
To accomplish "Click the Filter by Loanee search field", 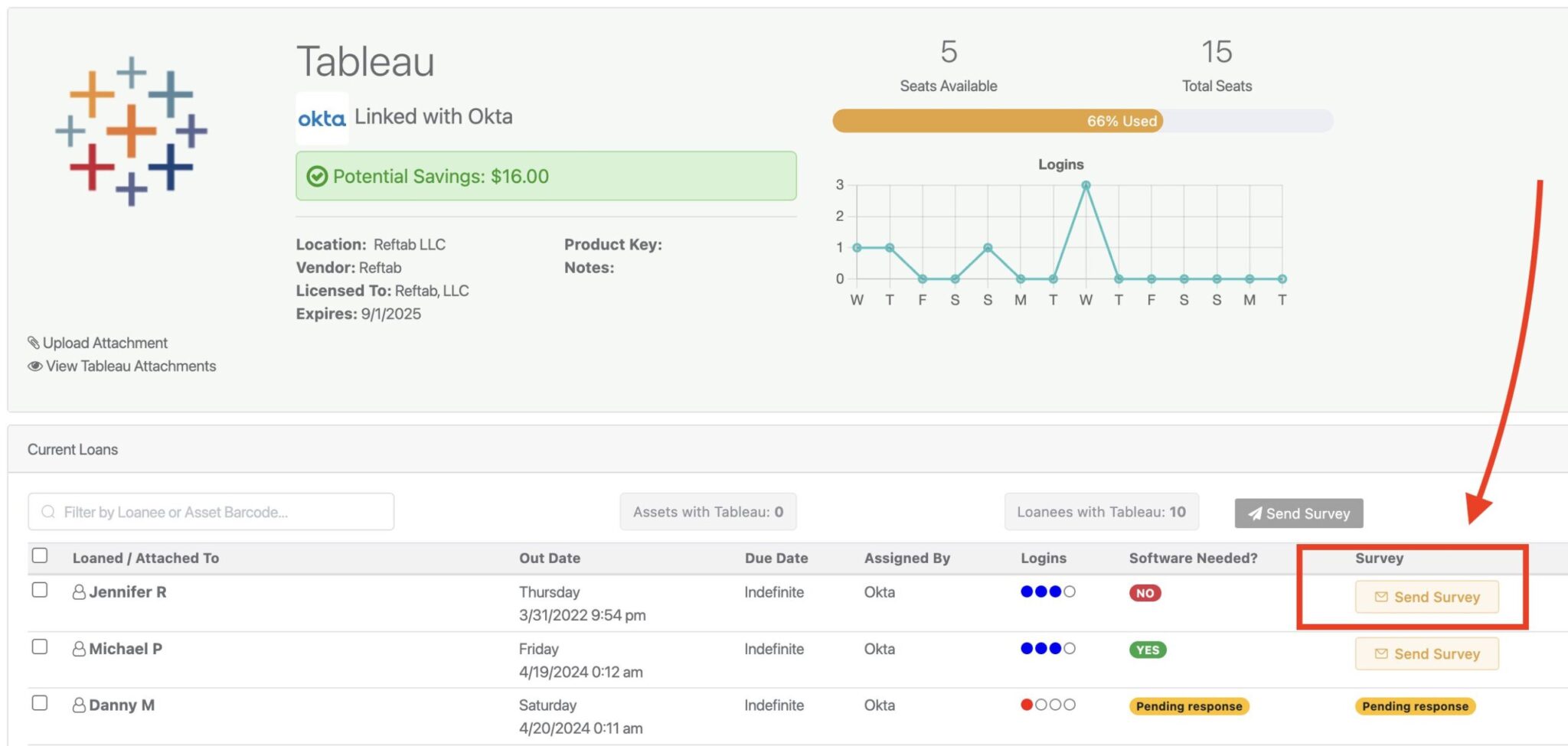I will (x=211, y=512).
